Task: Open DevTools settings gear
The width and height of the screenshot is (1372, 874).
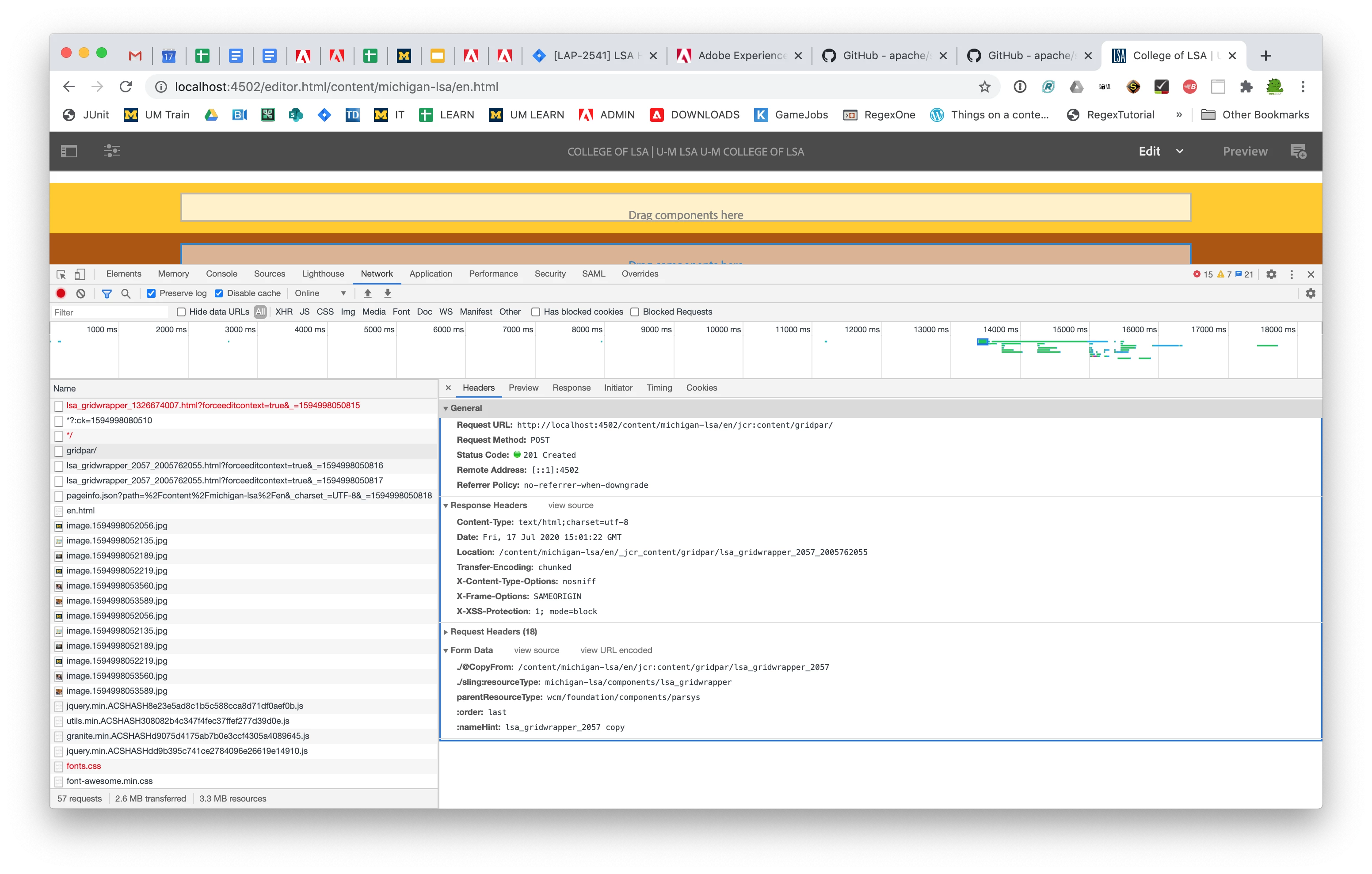Action: pyautogui.click(x=1271, y=274)
